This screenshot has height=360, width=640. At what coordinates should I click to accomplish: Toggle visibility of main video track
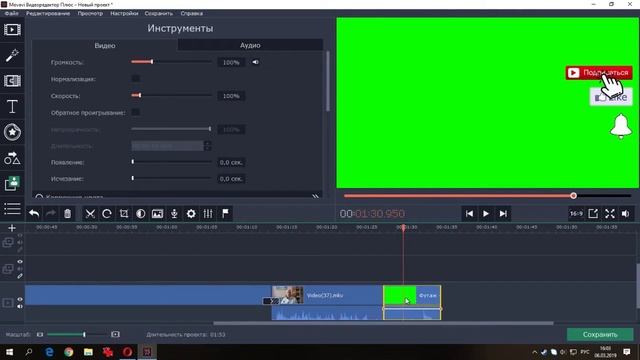tap(20, 299)
